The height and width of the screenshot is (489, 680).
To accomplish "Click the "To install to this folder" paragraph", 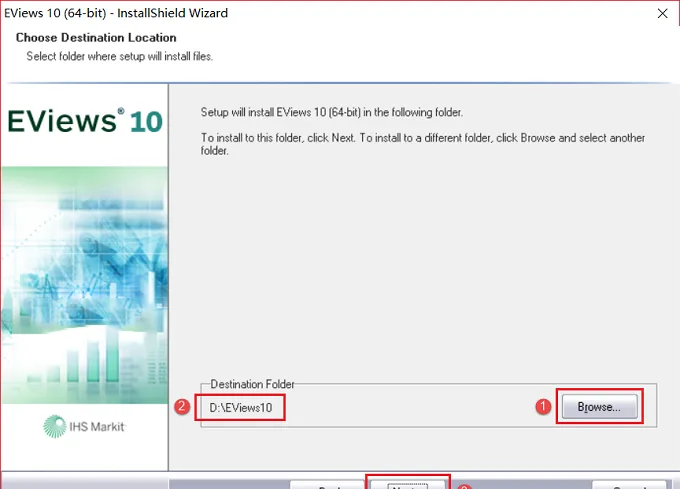I will click(x=423, y=144).
